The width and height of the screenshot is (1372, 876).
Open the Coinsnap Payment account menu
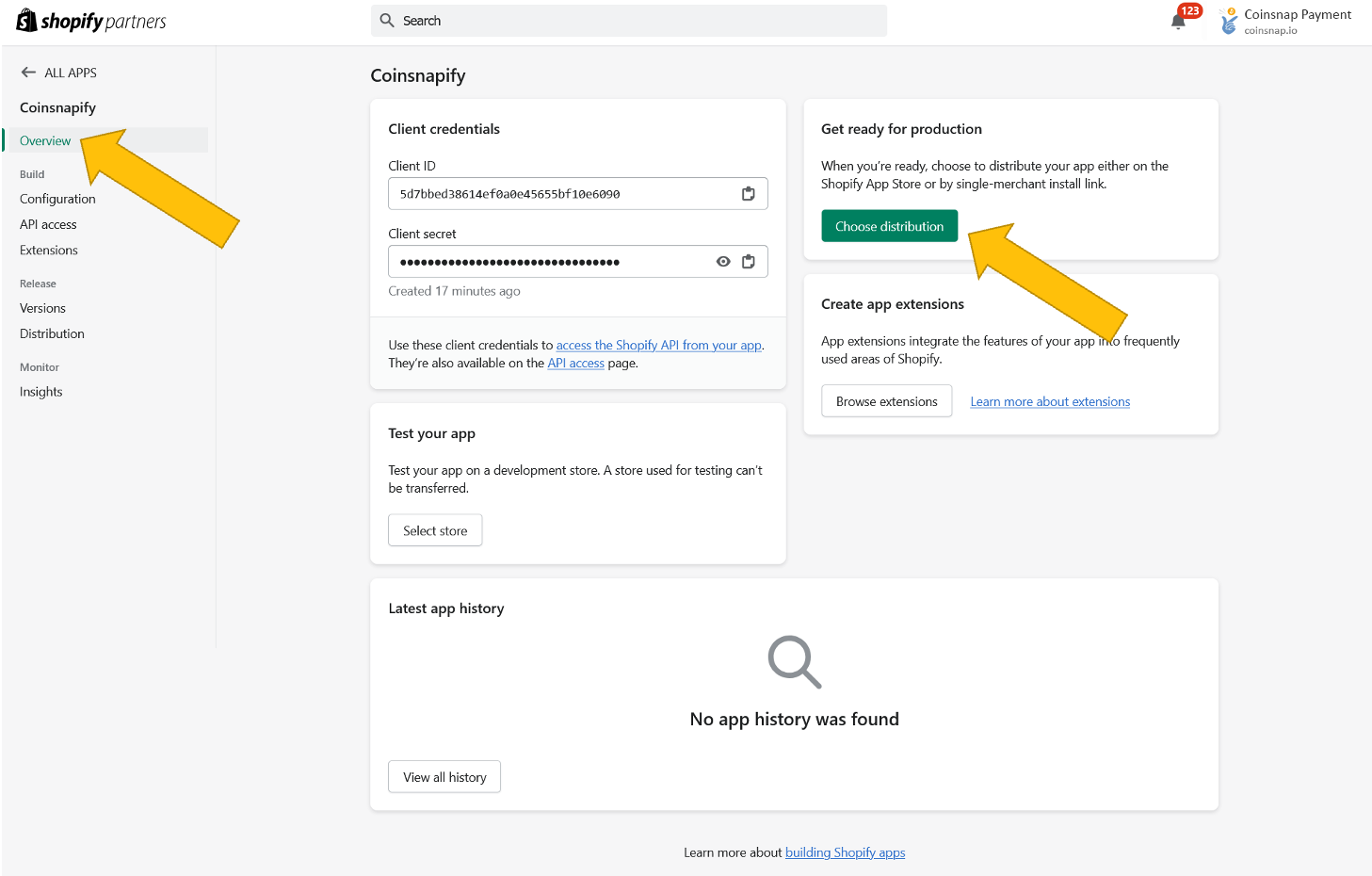click(1285, 21)
